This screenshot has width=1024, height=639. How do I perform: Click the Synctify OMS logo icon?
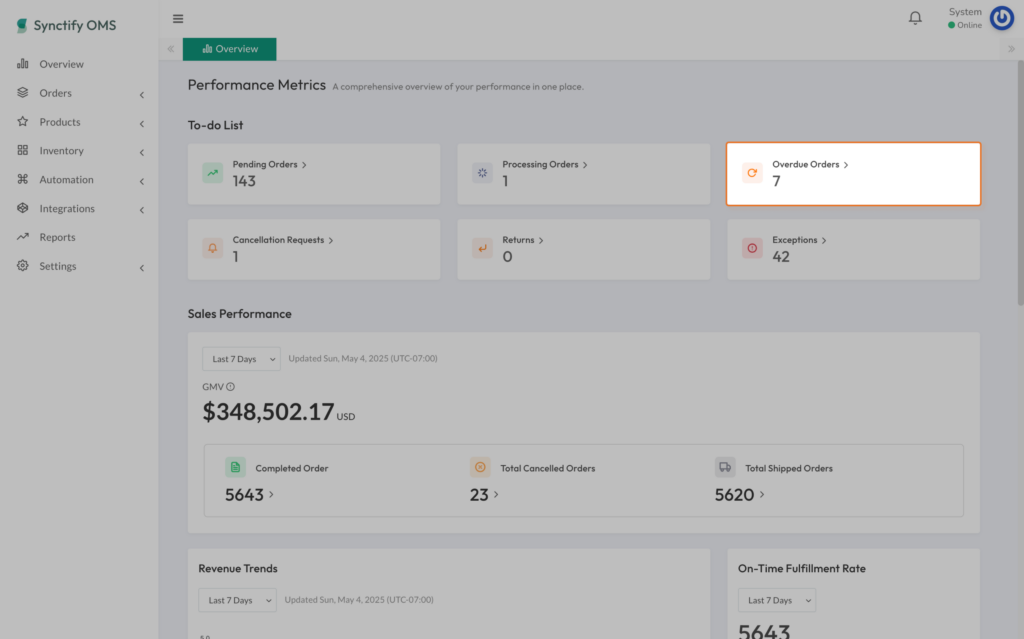22,25
